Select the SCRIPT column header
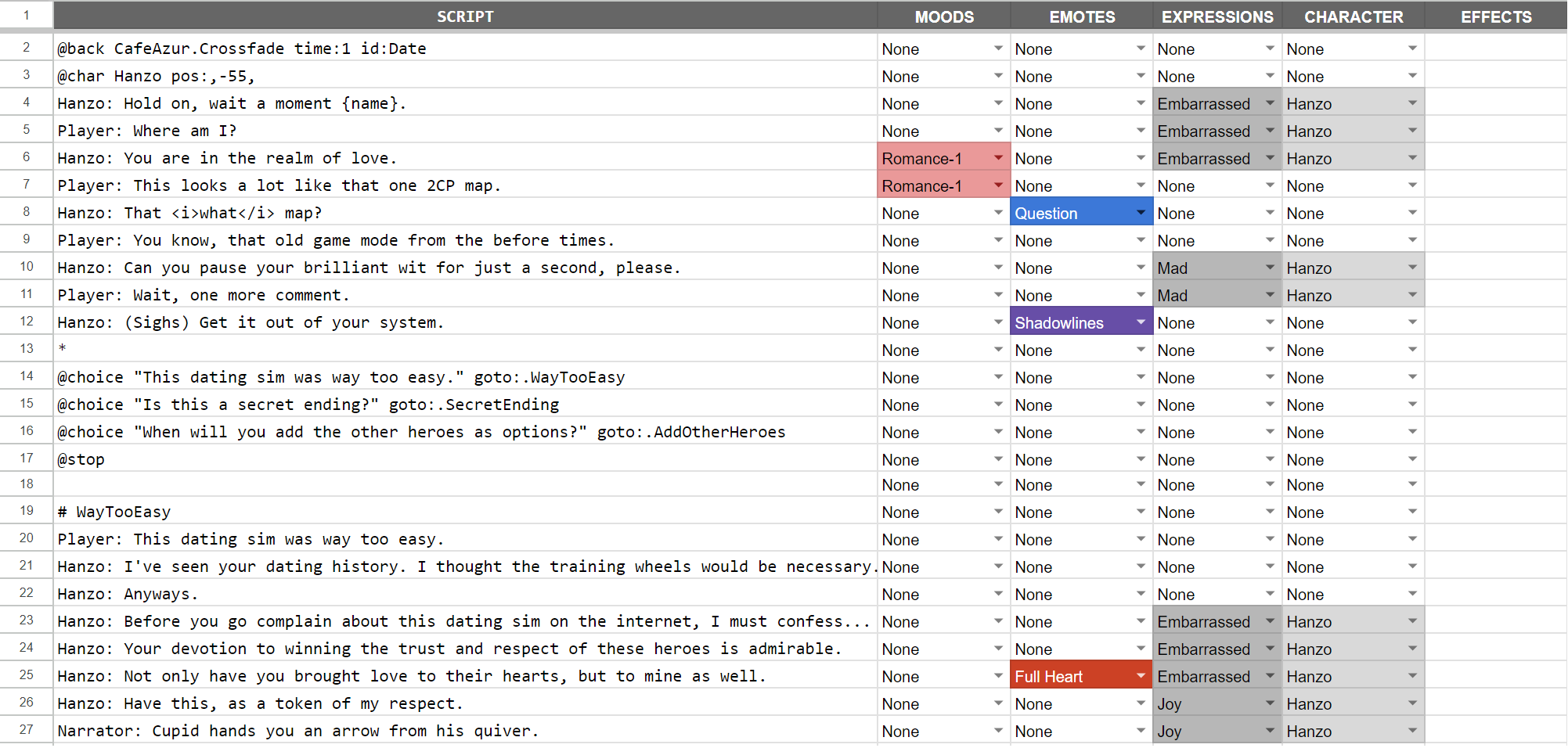 465,16
